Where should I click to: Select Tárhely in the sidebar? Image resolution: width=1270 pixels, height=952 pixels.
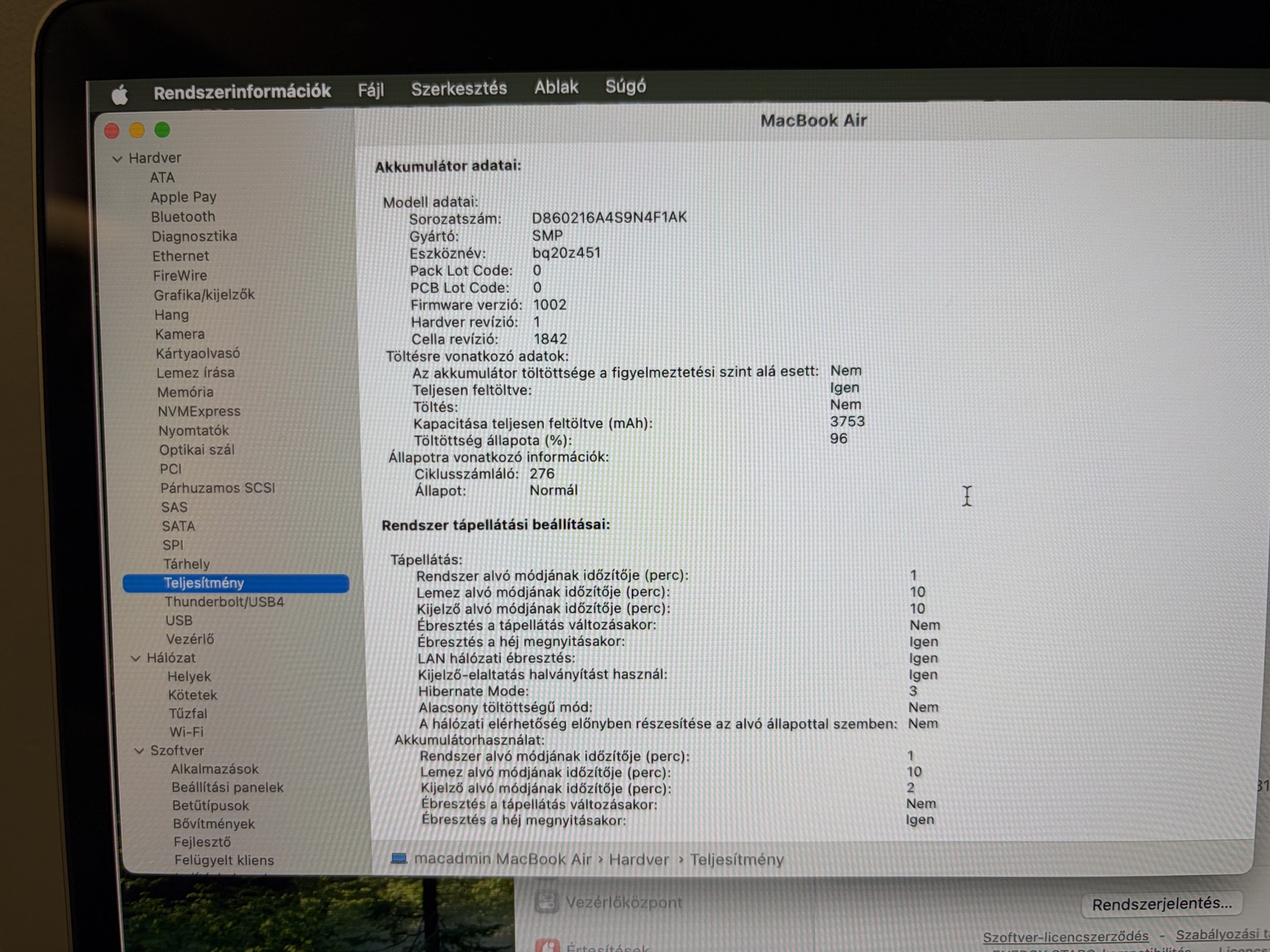(x=187, y=564)
